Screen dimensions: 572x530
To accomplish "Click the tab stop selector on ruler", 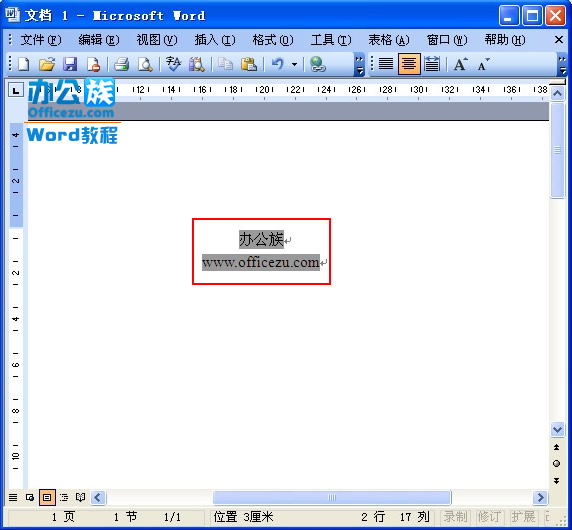I will click(x=16, y=90).
